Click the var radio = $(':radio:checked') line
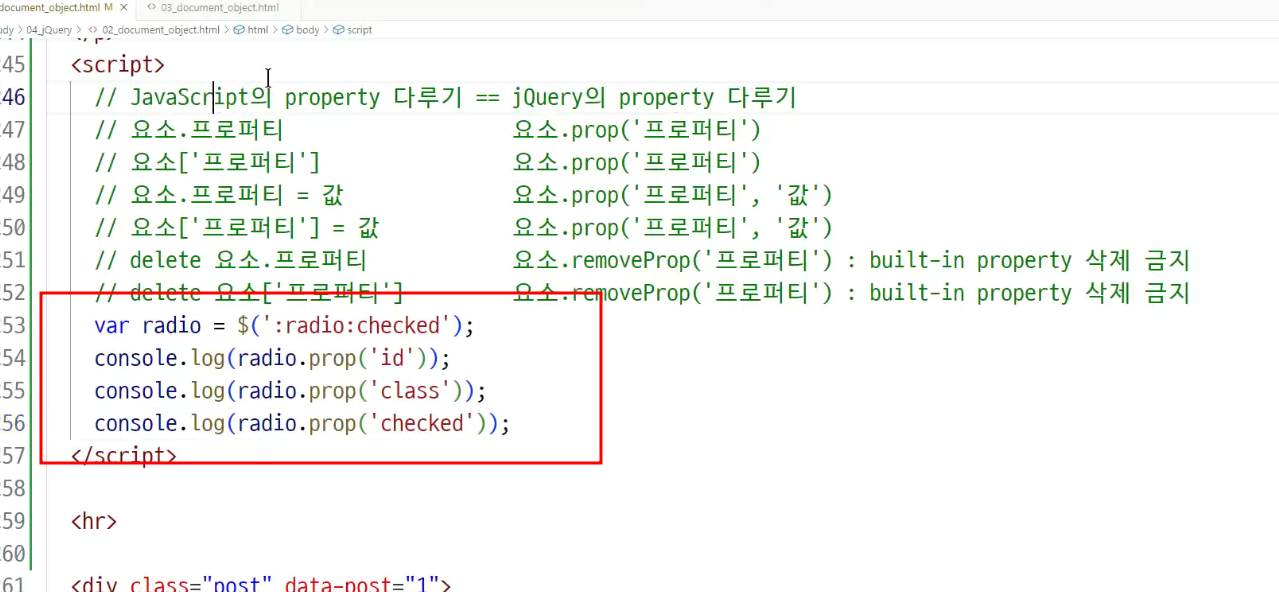Image resolution: width=1279 pixels, height=592 pixels. [x=284, y=325]
